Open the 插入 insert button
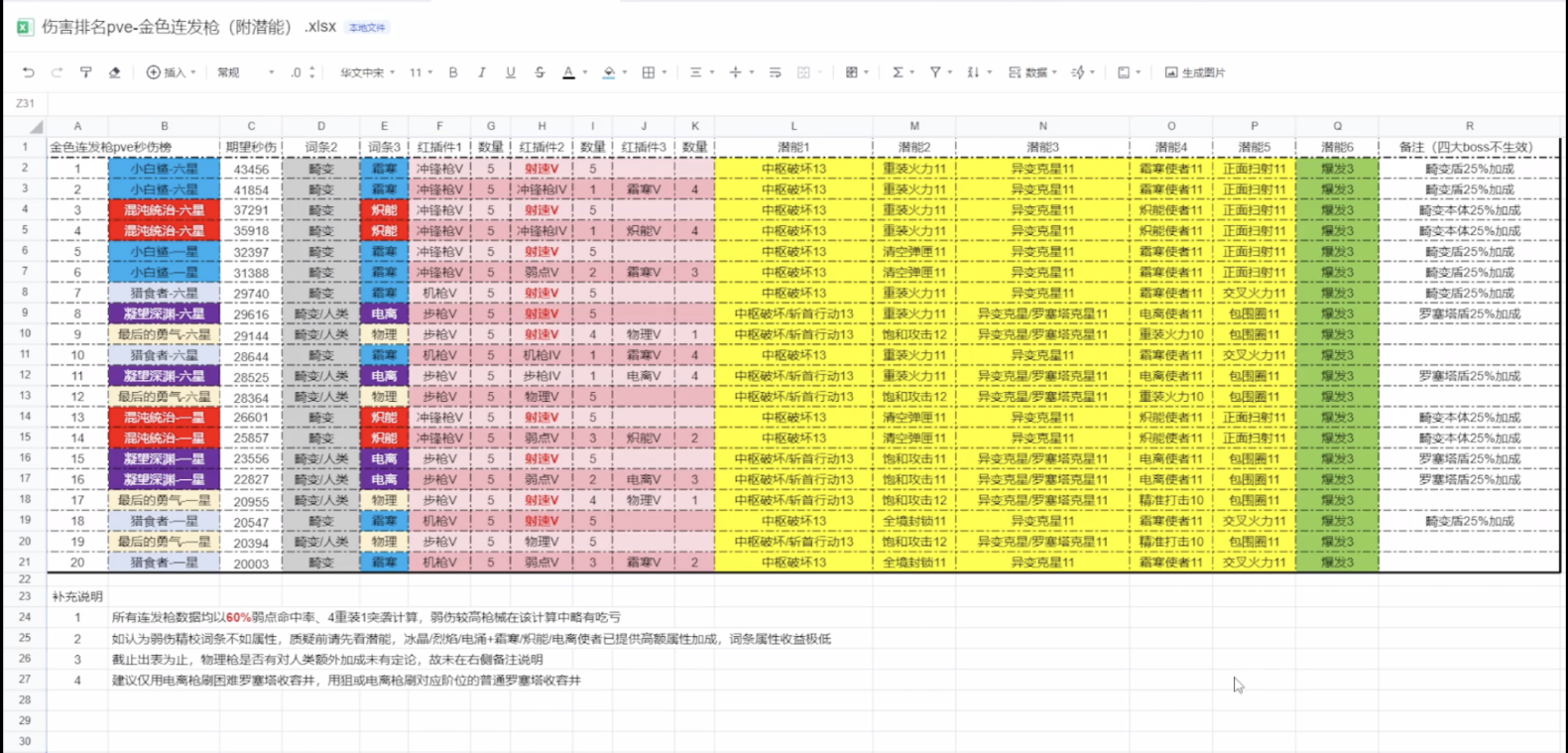The height and width of the screenshot is (753, 1568). pos(171,72)
